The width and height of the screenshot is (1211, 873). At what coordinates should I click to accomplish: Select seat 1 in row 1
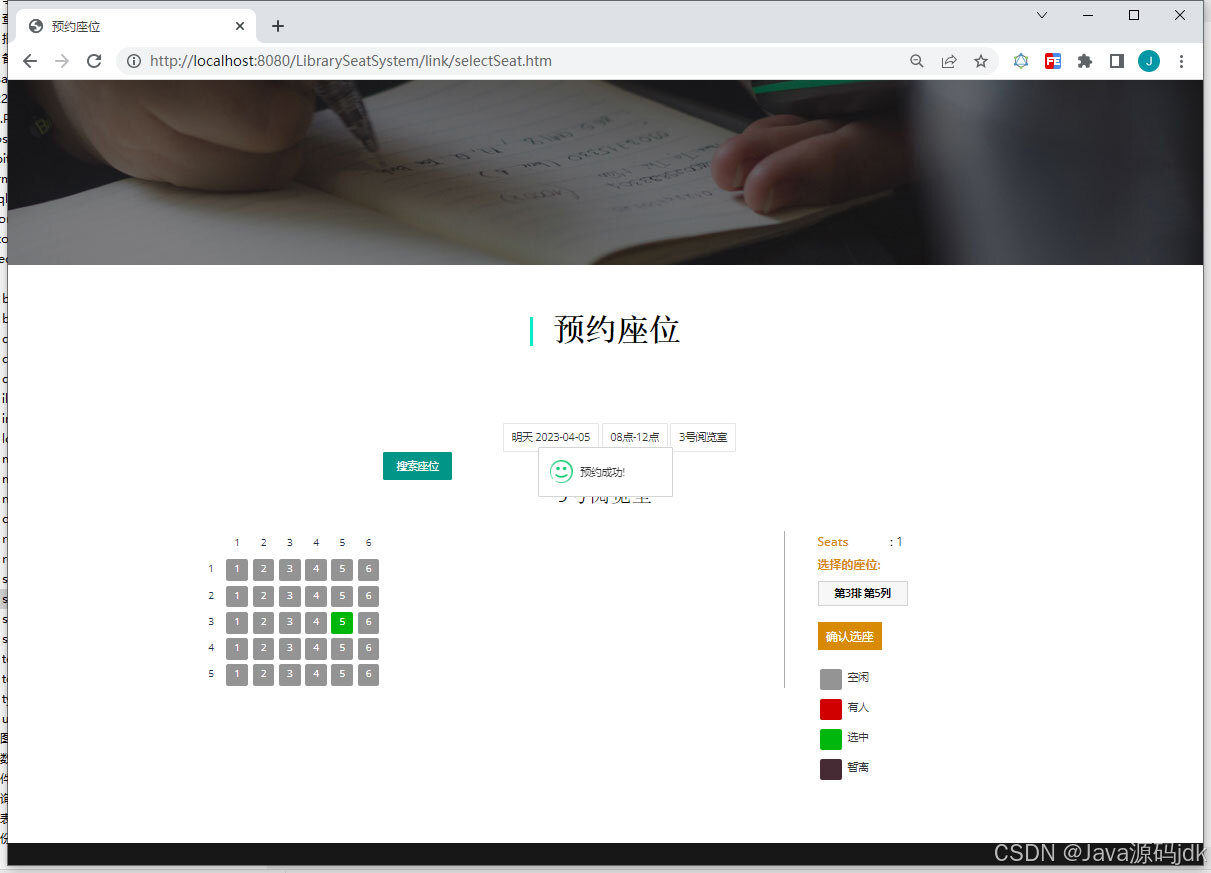coord(237,570)
